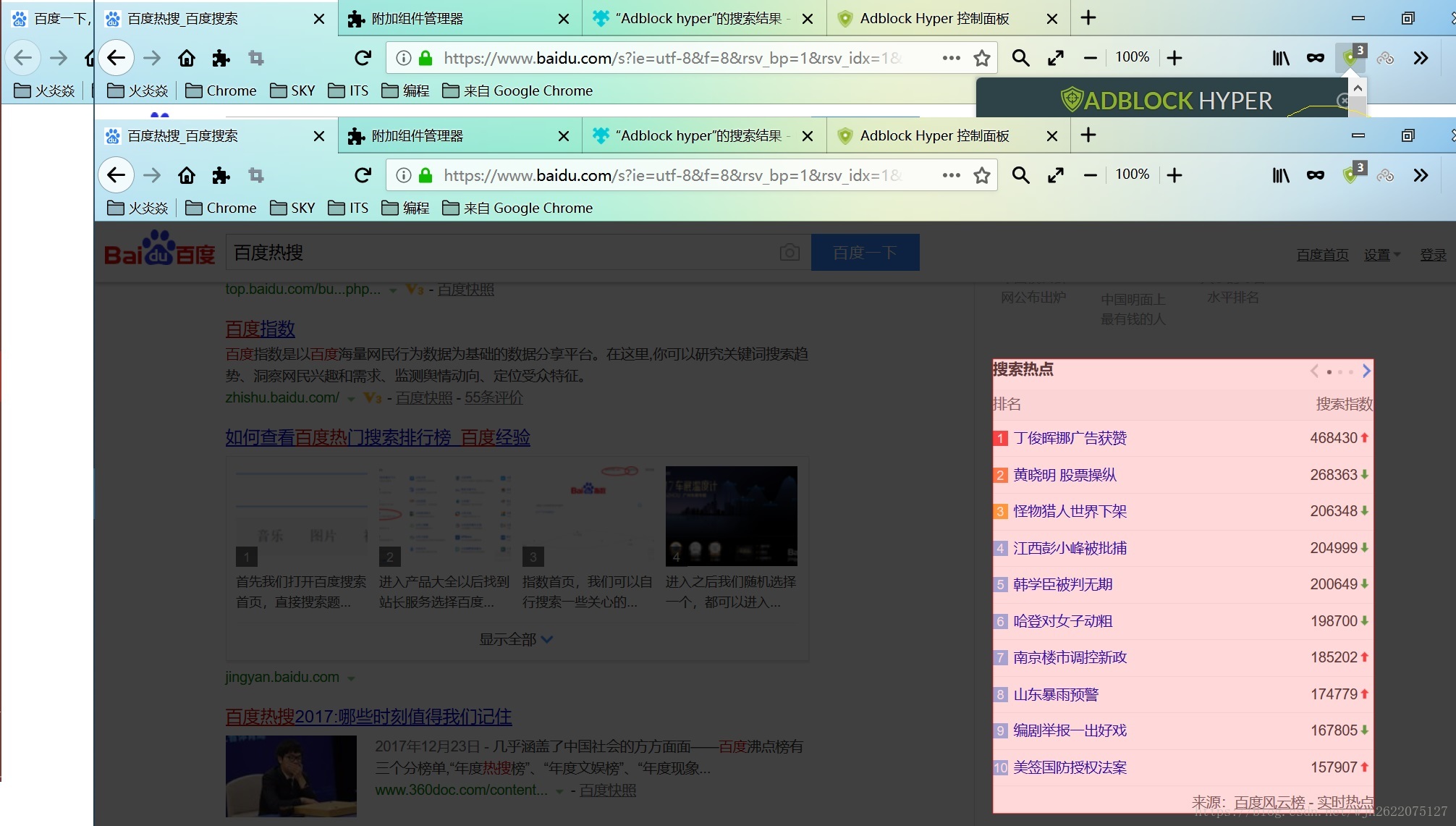Open 如何查看百度热门搜索排行榜_百度经验 result
Viewport: 1456px width, 826px height.
pos(378,437)
